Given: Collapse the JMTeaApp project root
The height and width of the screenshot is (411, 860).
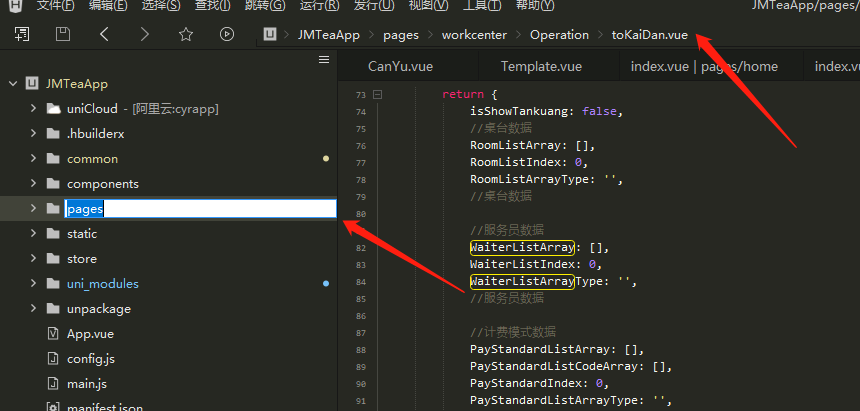Looking at the screenshot, I should (11, 83).
